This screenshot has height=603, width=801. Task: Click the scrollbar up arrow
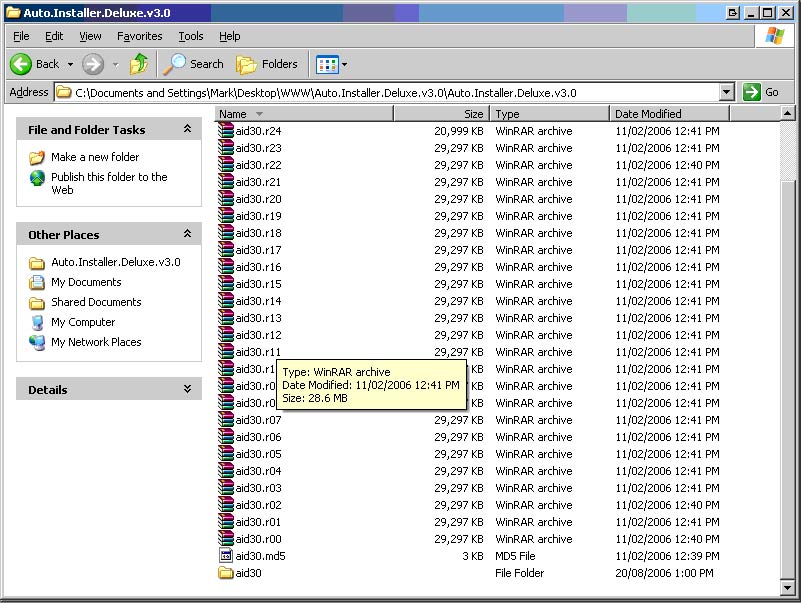787,113
